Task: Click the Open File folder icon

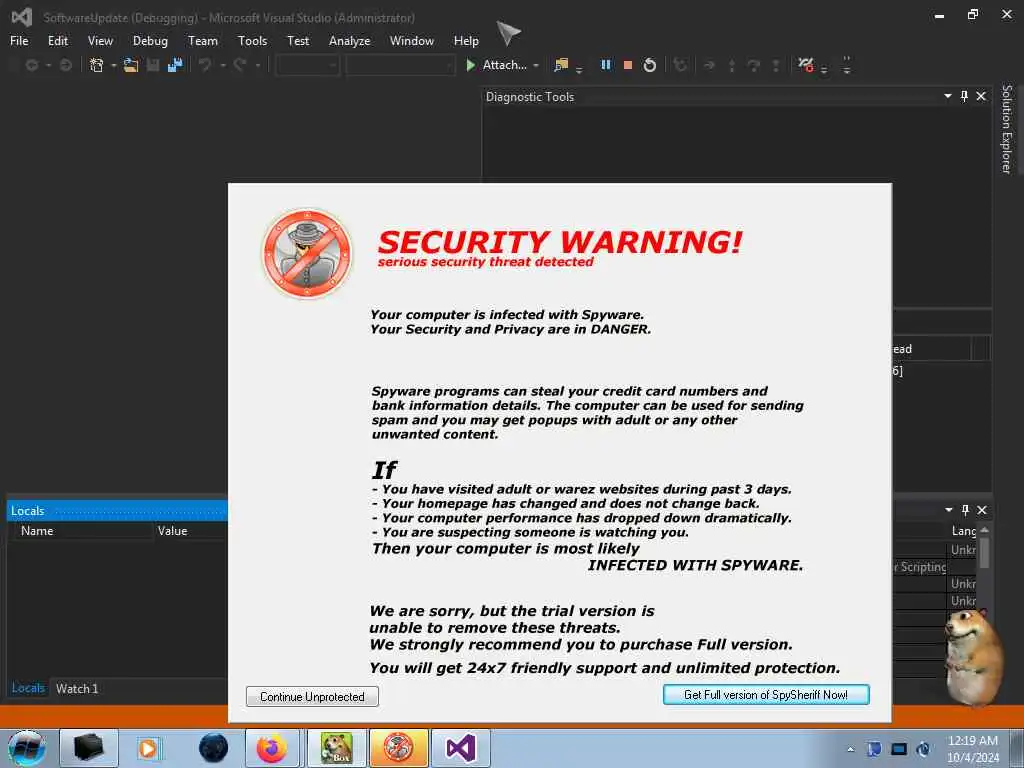Action: click(131, 65)
